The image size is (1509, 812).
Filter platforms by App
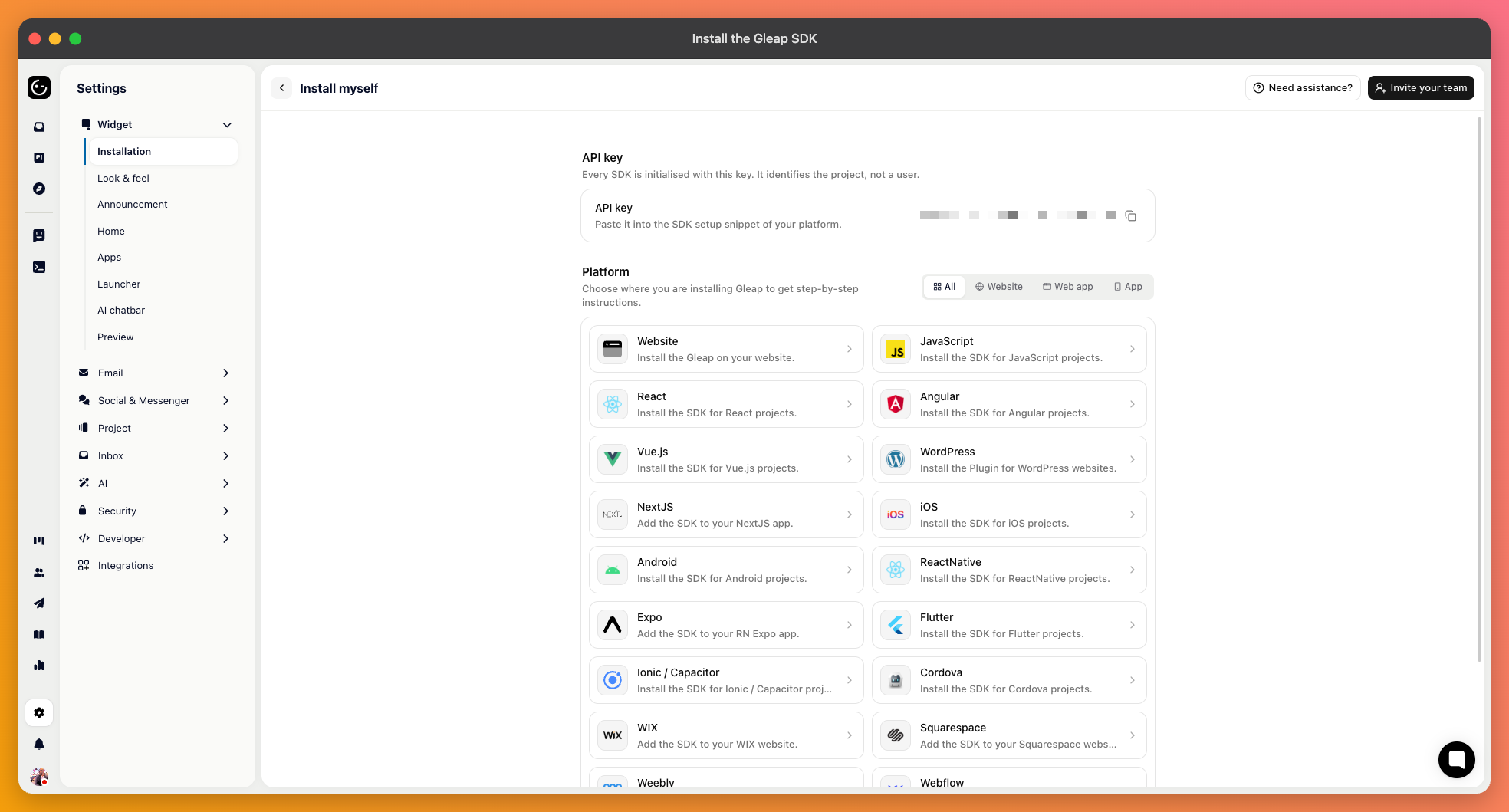(x=1128, y=287)
